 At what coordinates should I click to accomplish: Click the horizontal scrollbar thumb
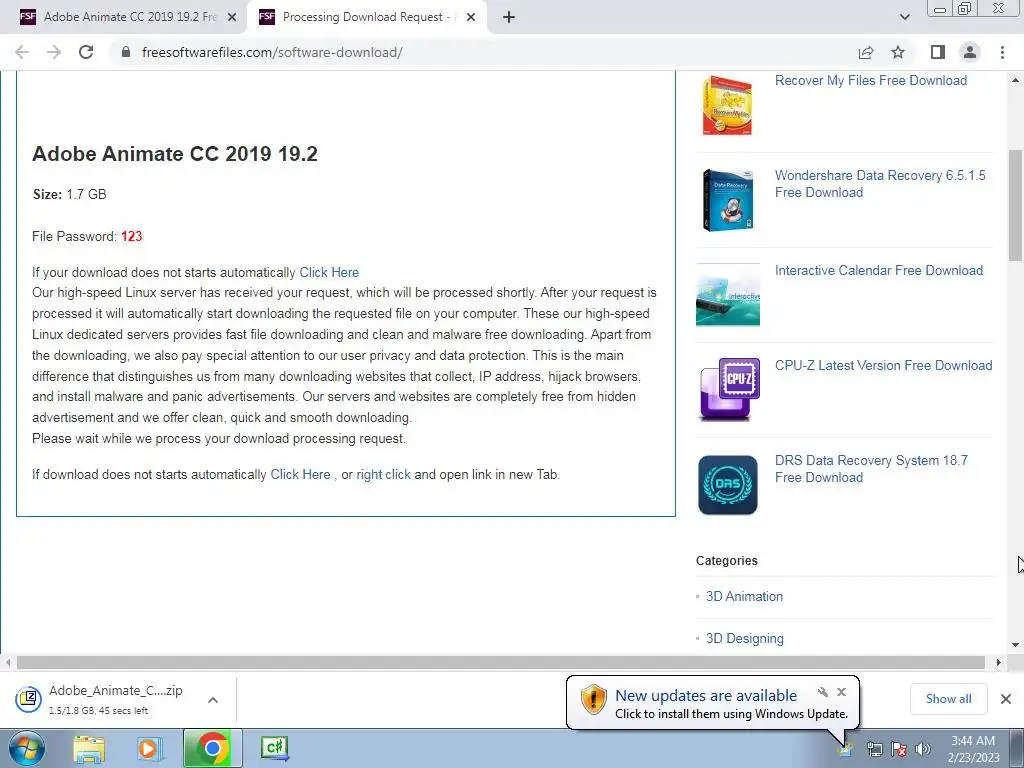coord(501,663)
